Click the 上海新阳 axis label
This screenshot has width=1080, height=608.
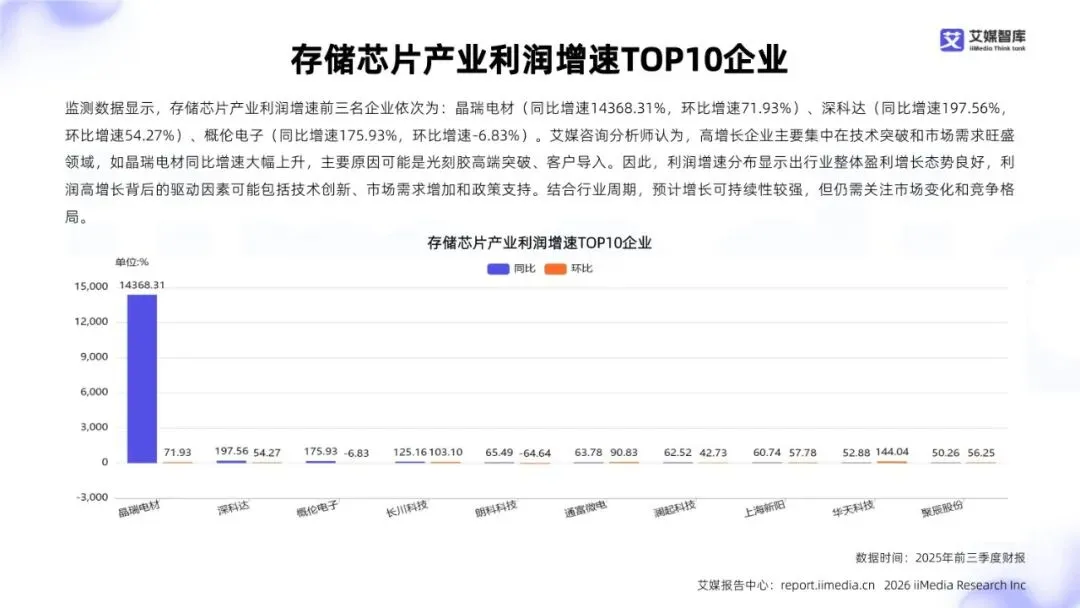765,509
